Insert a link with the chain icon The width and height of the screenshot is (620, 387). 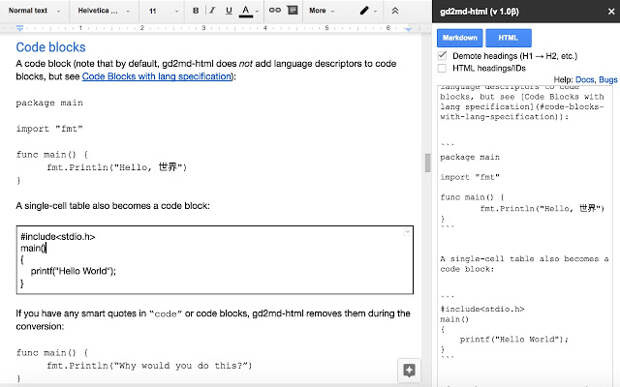pyautogui.click(x=275, y=10)
